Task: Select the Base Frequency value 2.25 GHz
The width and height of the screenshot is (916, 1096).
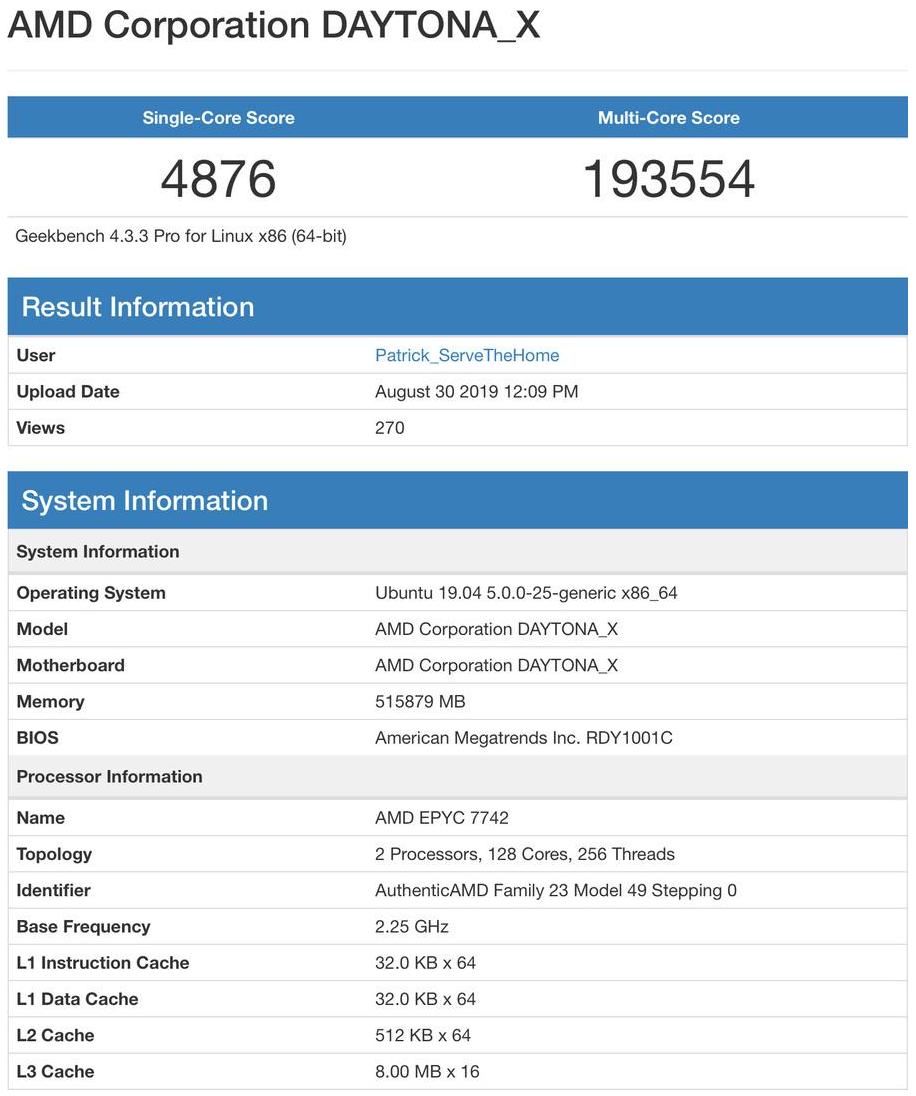Action: point(406,926)
